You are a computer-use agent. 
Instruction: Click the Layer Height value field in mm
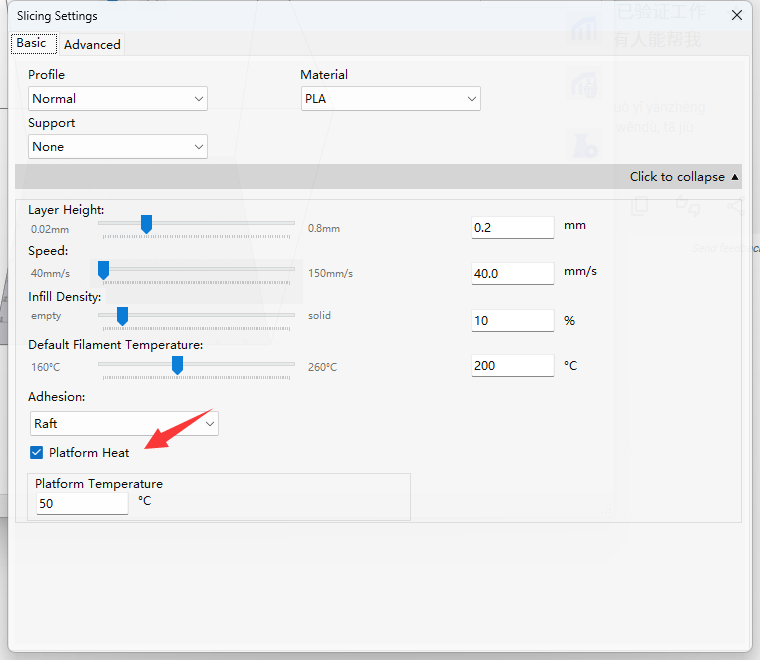512,227
